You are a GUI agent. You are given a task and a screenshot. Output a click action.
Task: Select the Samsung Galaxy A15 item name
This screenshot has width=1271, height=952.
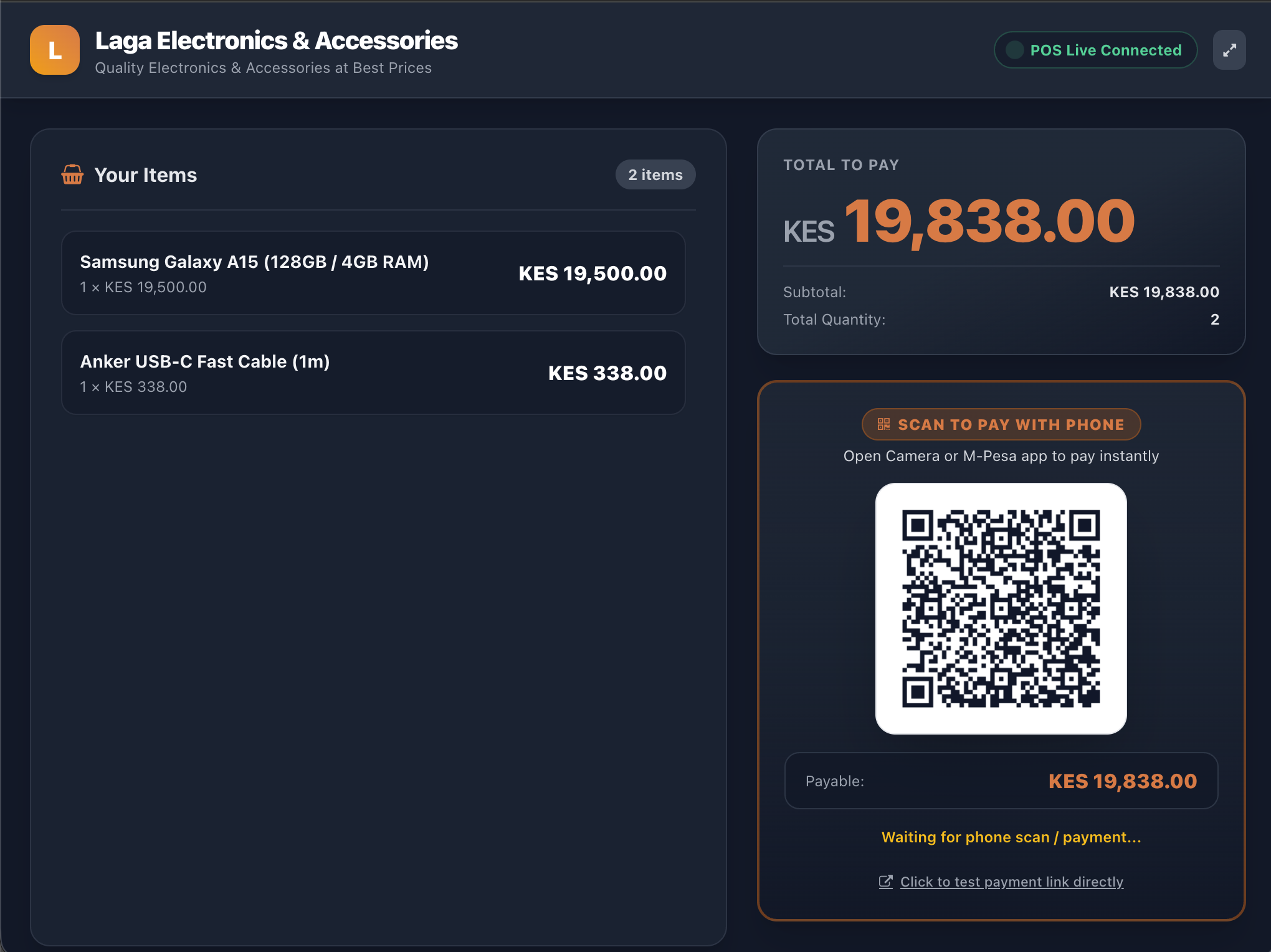click(254, 262)
